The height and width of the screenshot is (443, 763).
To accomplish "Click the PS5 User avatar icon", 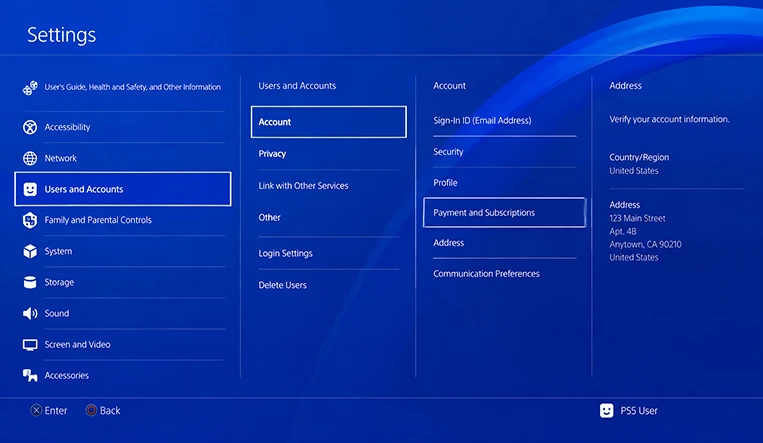I will pyautogui.click(x=606, y=411).
